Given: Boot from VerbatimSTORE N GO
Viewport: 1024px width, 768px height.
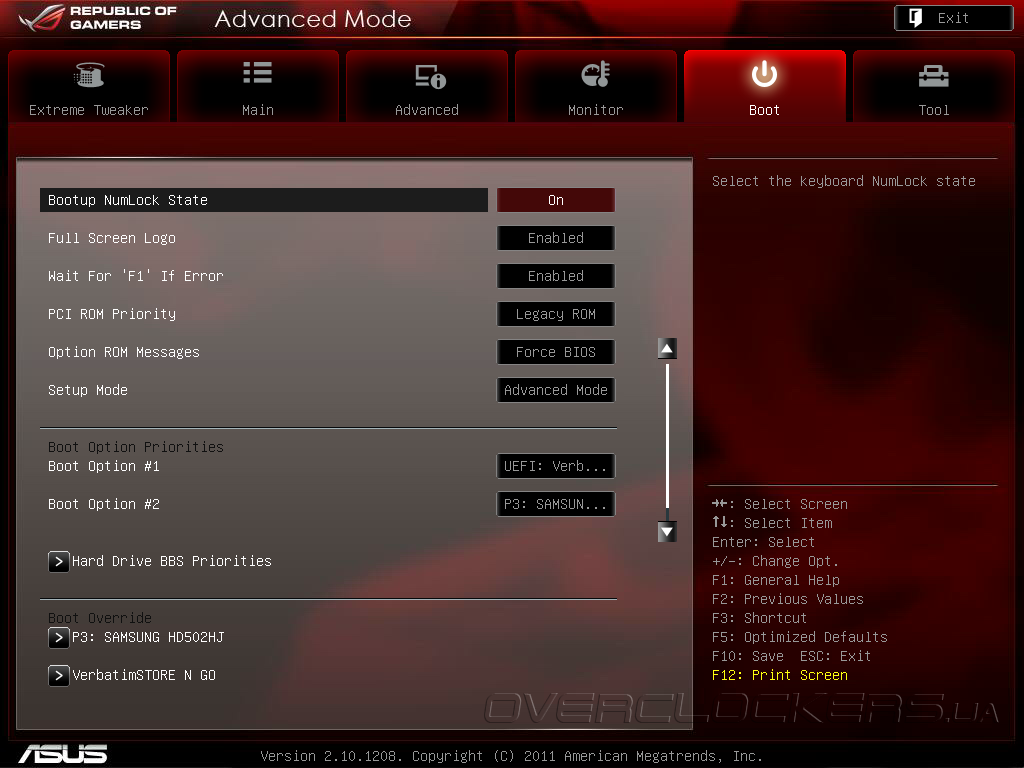Looking at the screenshot, I should [144, 675].
